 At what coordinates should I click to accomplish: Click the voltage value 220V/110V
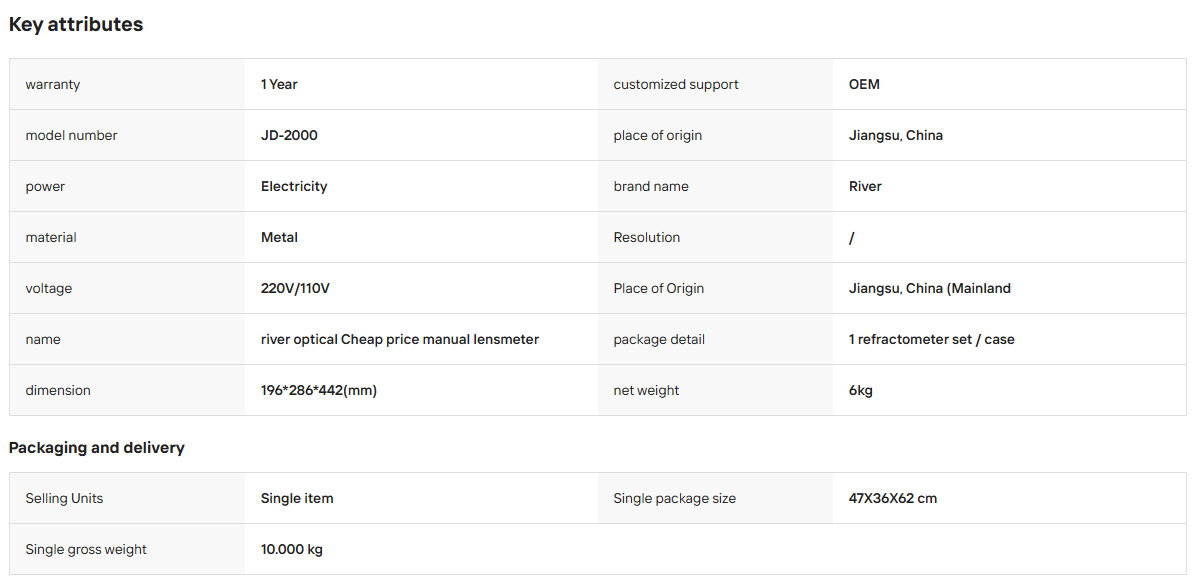(x=297, y=288)
